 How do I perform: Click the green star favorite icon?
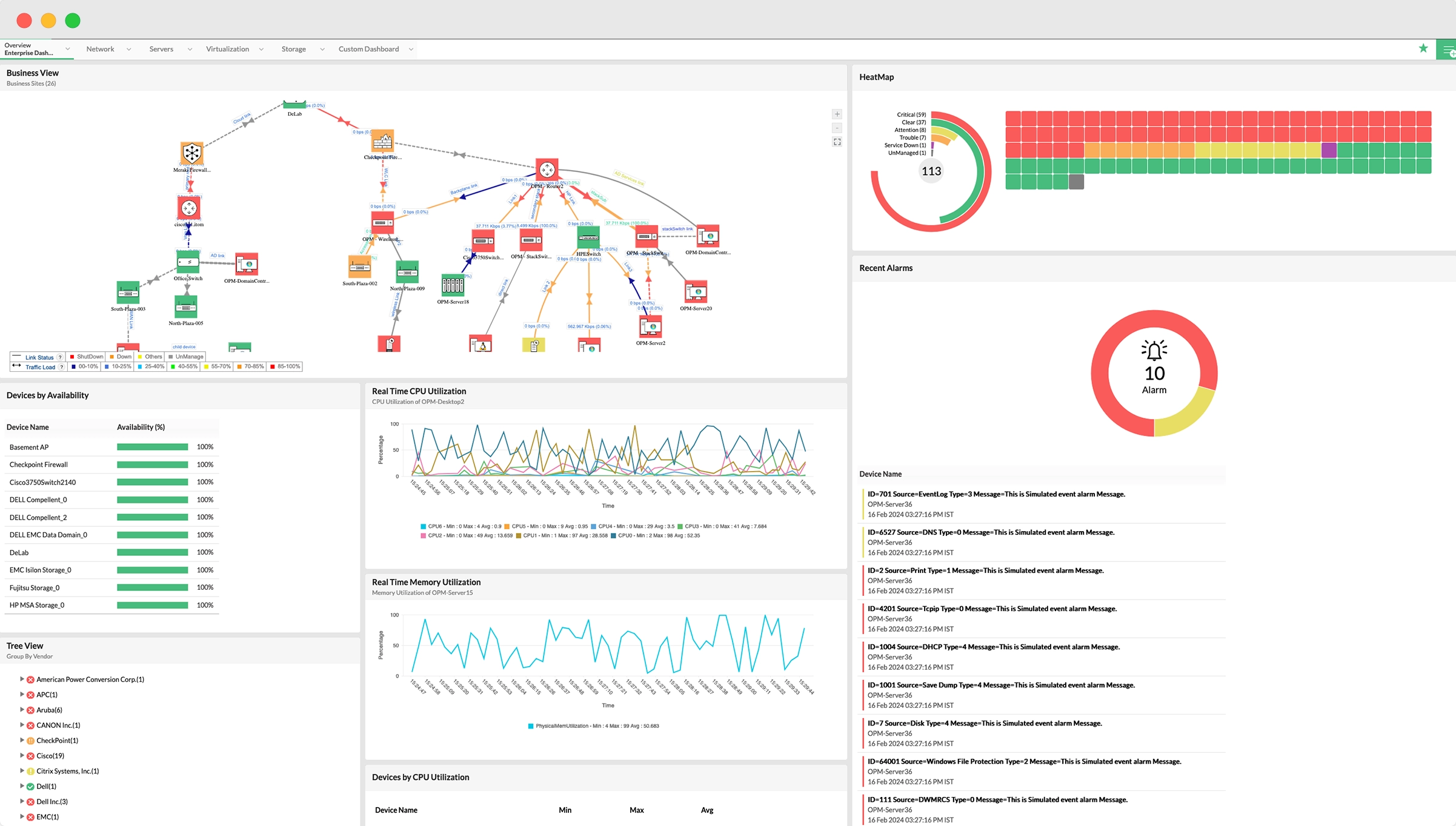point(1423,48)
